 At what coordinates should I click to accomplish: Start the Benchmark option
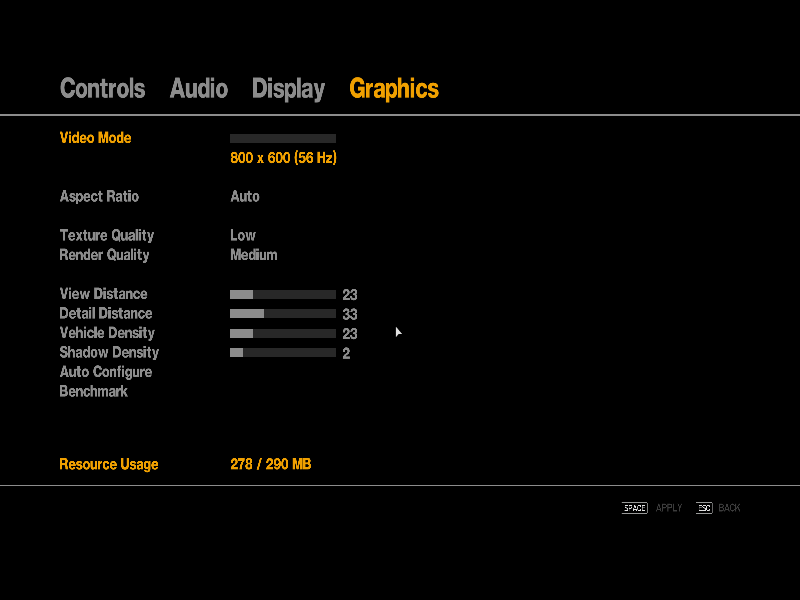94,392
